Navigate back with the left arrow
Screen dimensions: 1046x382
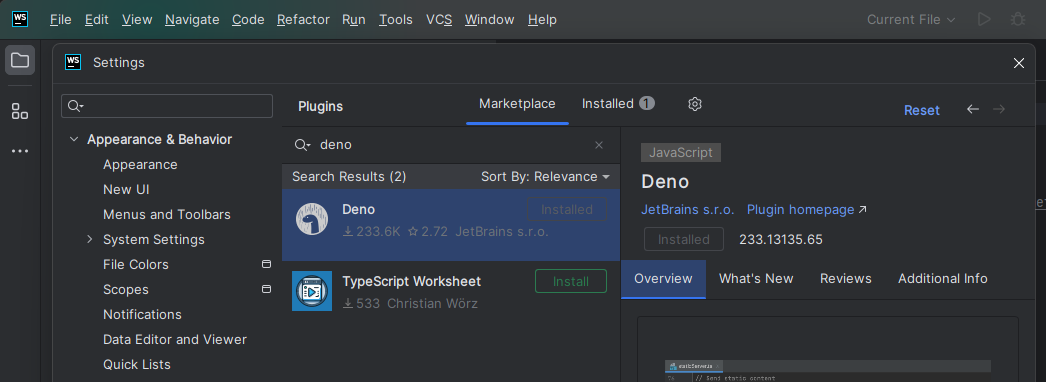pos(973,109)
